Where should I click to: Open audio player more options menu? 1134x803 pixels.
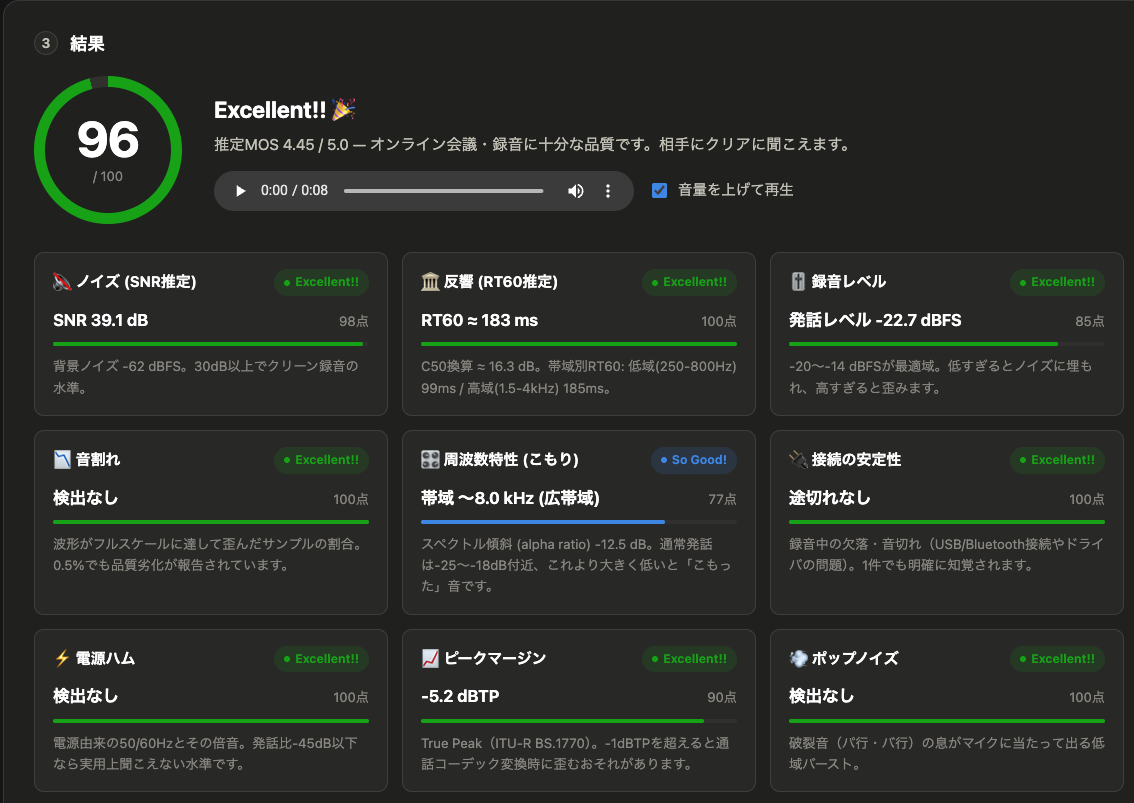(x=608, y=191)
